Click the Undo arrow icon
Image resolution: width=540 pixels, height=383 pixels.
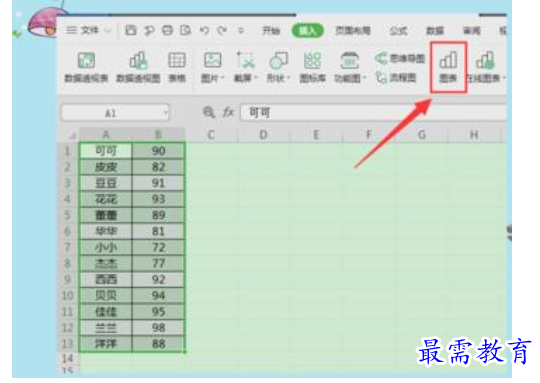pos(204,31)
